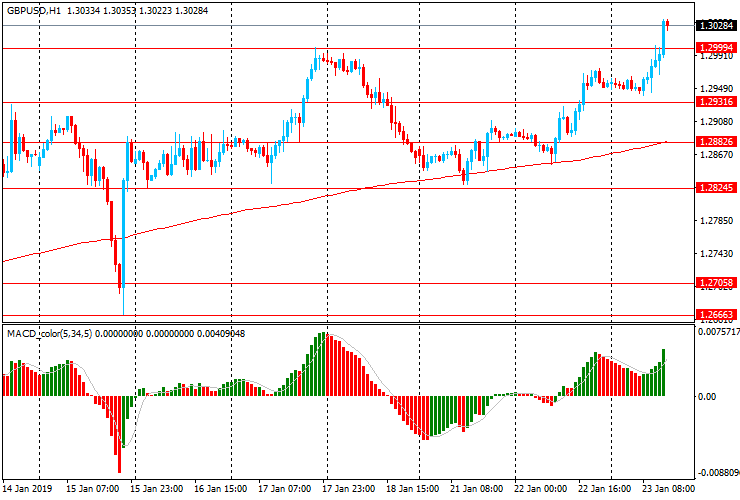Viewport: 740px width, 500px height.
Task: Select the current price label 1.30284
Action: coord(717,26)
